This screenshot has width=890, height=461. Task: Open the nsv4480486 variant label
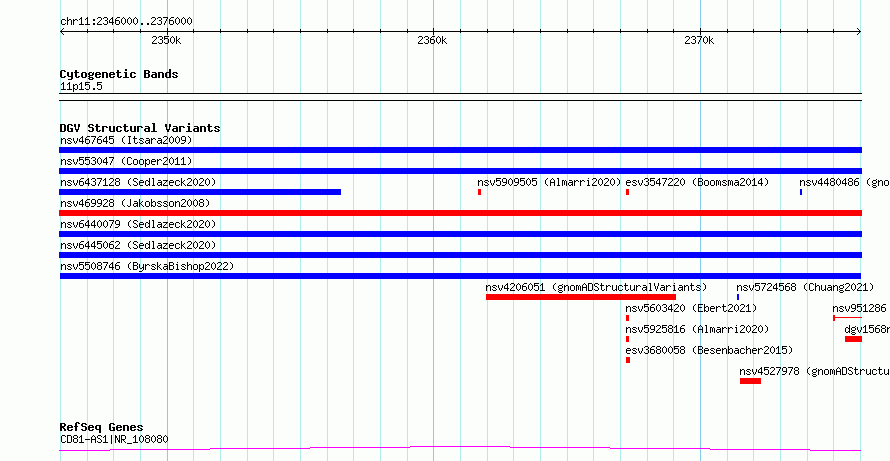coord(844,182)
